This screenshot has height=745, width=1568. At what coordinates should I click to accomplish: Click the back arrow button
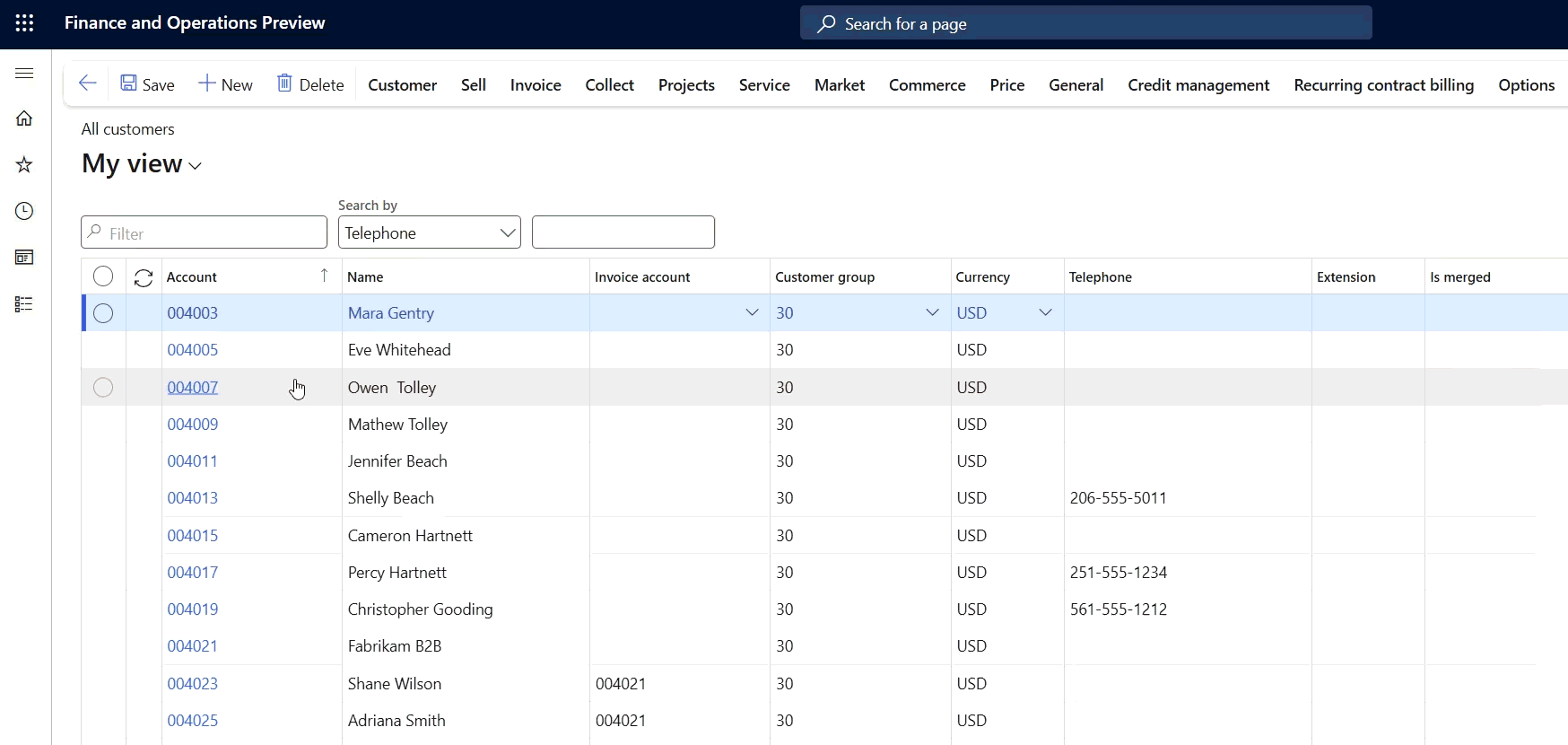[x=87, y=84]
